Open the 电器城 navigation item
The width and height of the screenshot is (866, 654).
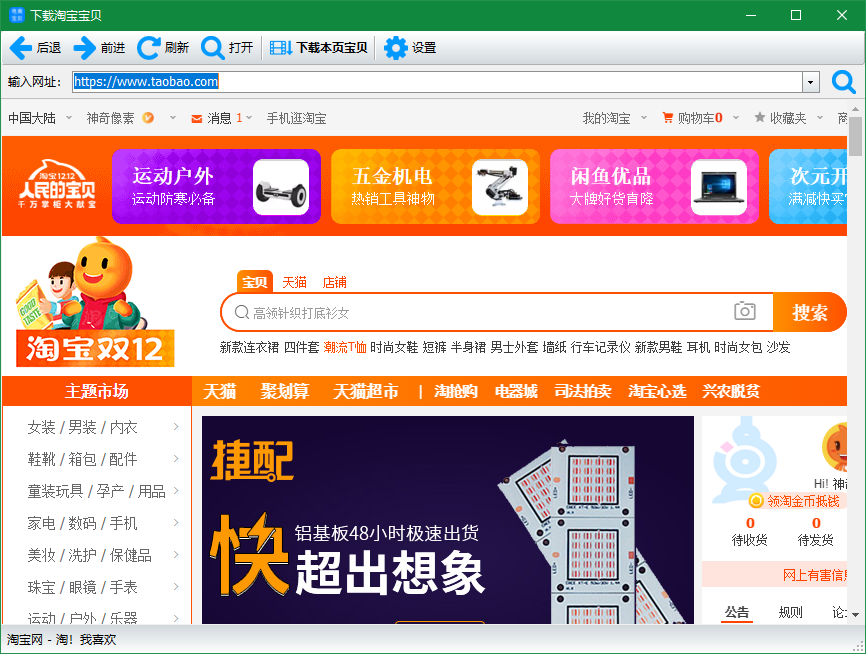pyautogui.click(x=516, y=392)
